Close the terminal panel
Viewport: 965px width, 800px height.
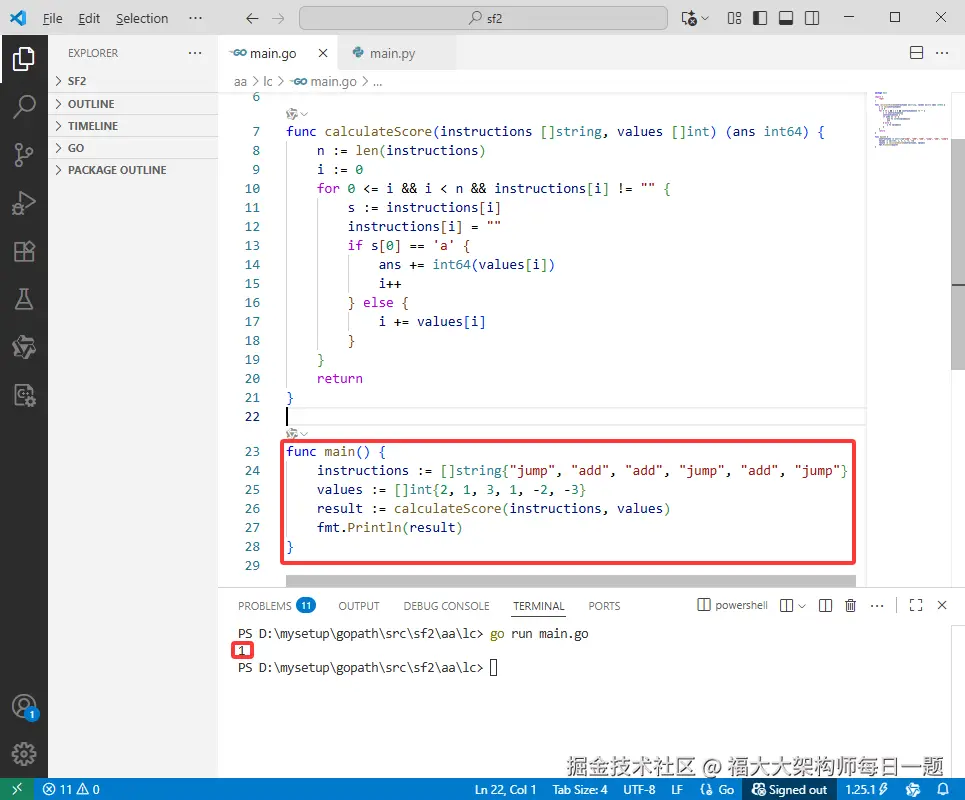point(942,606)
